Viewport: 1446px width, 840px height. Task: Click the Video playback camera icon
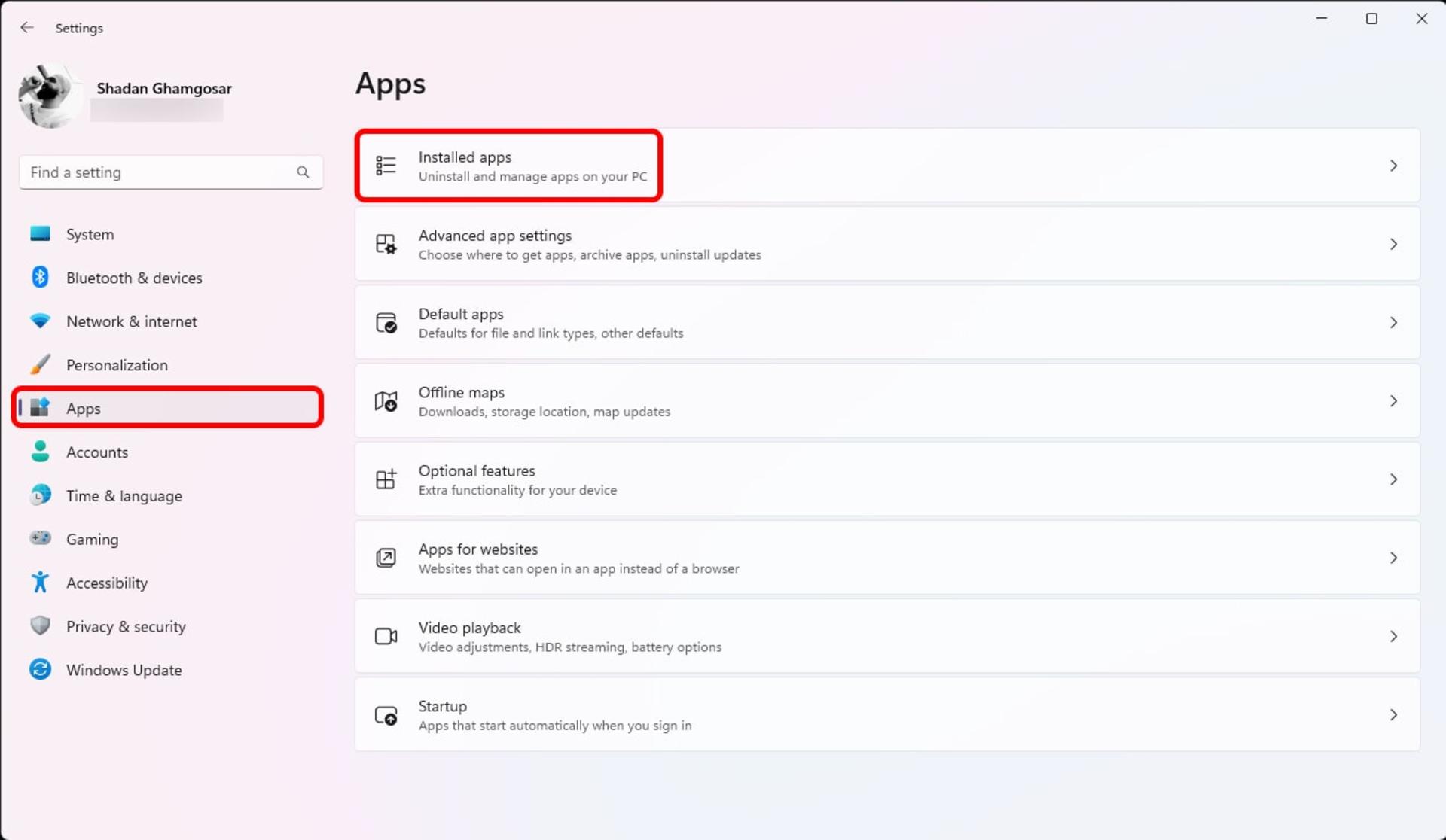pos(386,636)
